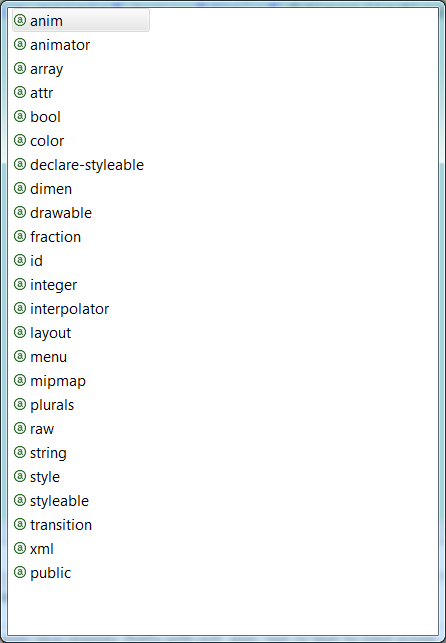Click the icon next to fraction
The image size is (446, 643).
point(20,236)
